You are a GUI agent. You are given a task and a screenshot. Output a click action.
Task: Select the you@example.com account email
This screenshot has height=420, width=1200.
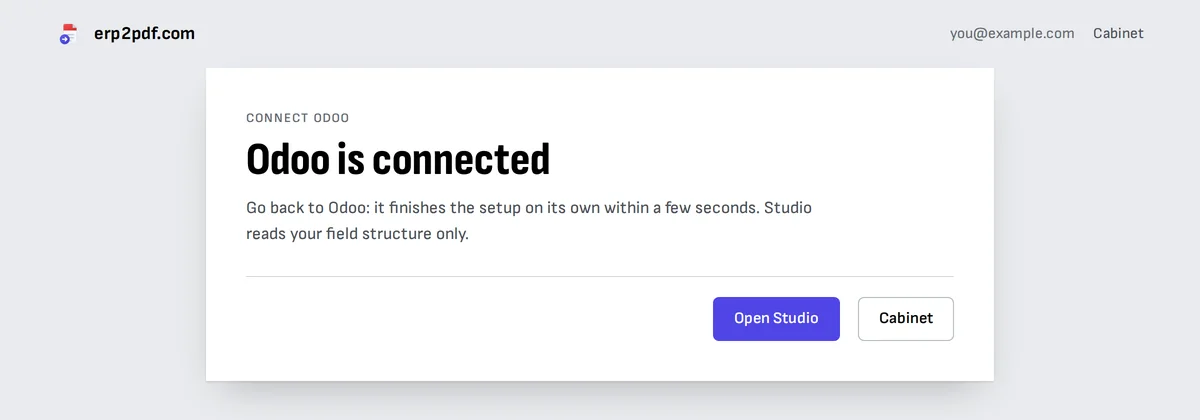pos(1012,33)
